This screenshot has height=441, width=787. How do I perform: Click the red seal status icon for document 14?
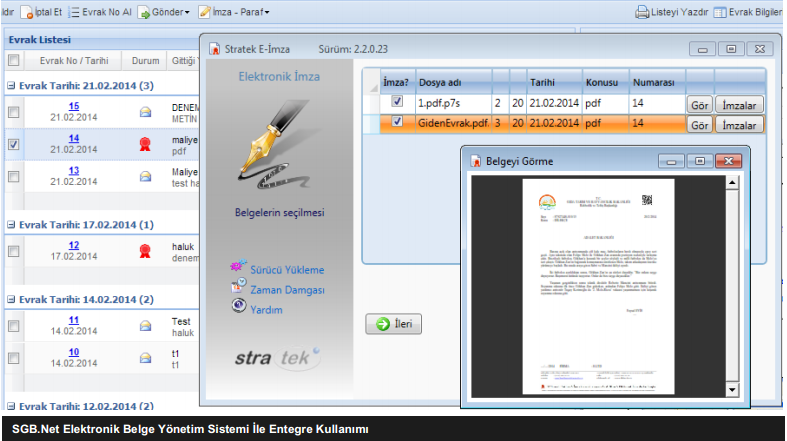(145, 144)
